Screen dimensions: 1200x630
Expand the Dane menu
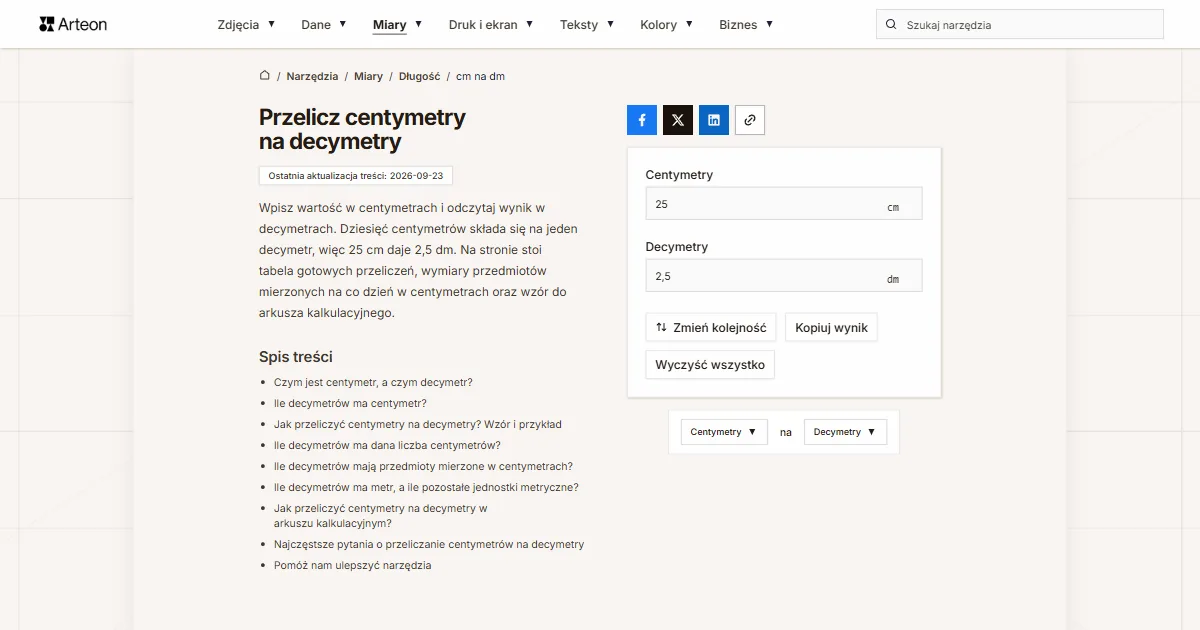tap(324, 24)
